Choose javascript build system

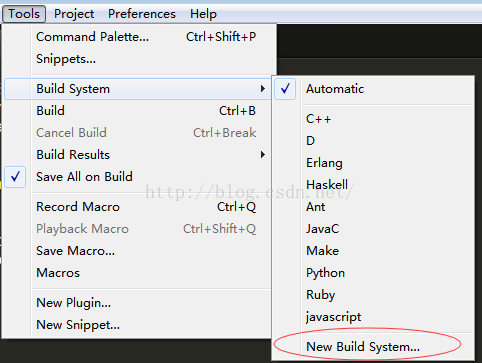pos(373,317)
